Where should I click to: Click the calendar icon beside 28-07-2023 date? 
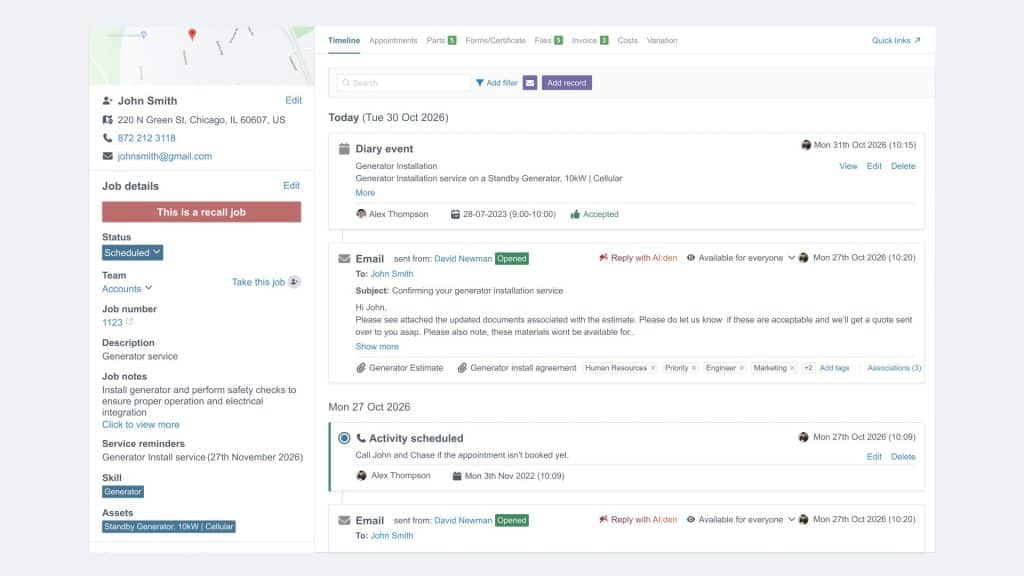pyautogui.click(x=455, y=214)
